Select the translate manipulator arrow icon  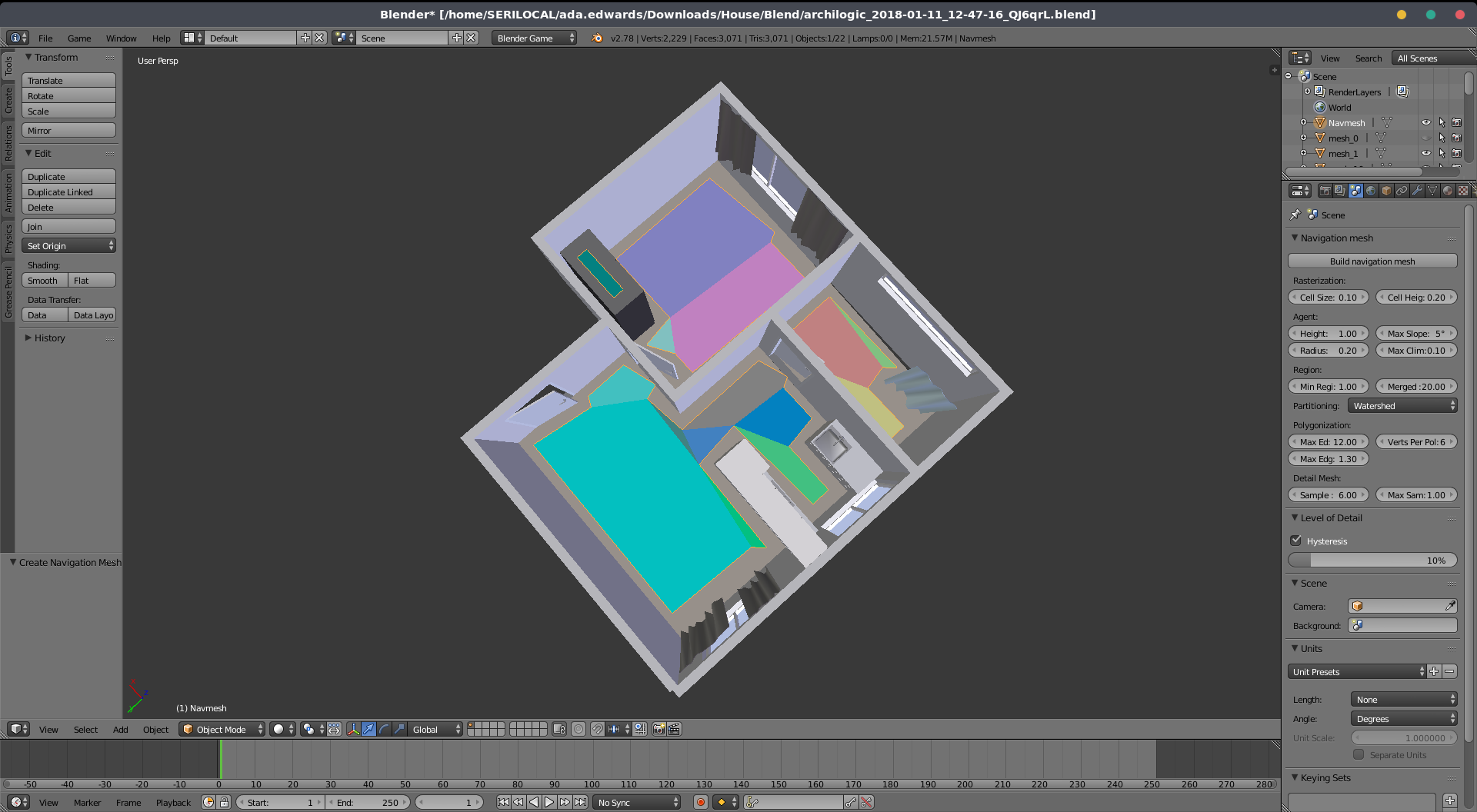(x=368, y=729)
